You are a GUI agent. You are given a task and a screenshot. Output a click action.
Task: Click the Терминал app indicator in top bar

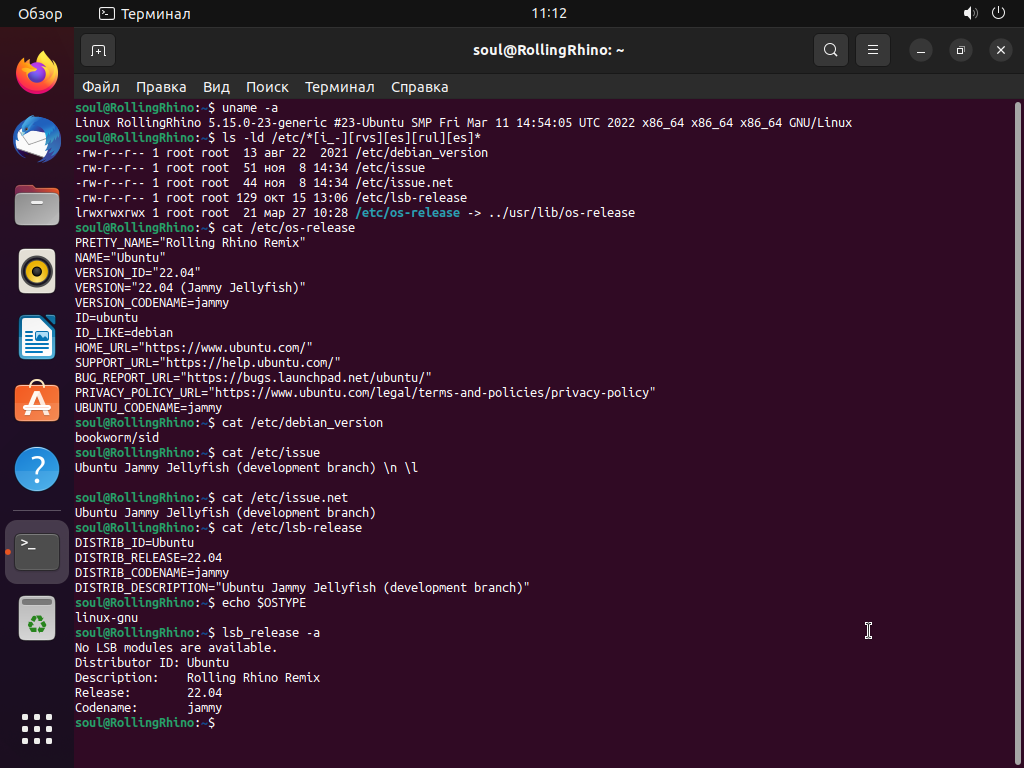(145, 14)
